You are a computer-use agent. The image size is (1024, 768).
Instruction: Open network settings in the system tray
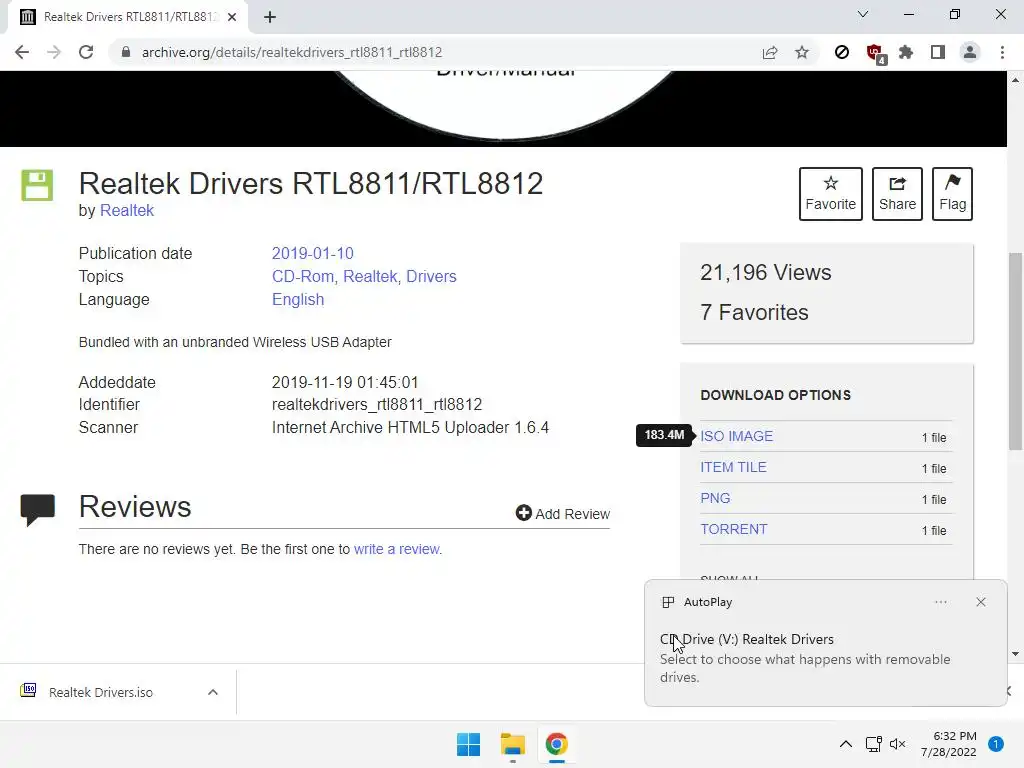click(874, 744)
